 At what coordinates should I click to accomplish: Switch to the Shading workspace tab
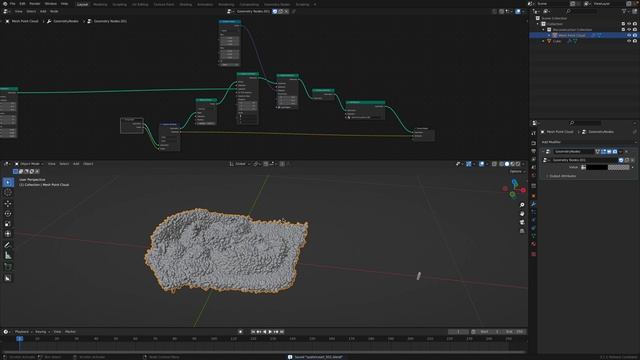pyautogui.click(x=186, y=4)
